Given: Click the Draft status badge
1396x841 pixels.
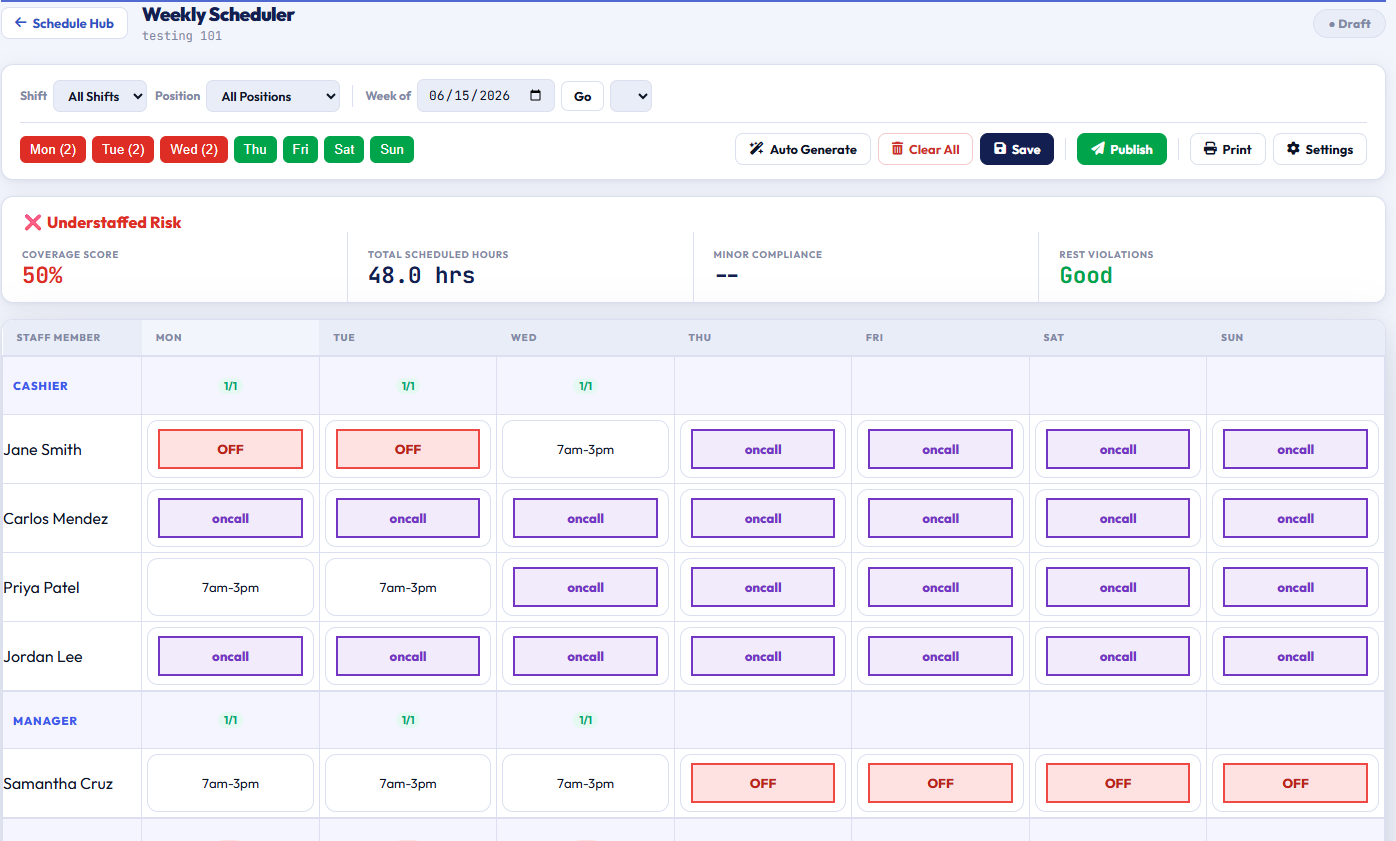Looking at the screenshot, I should (1349, 24).
